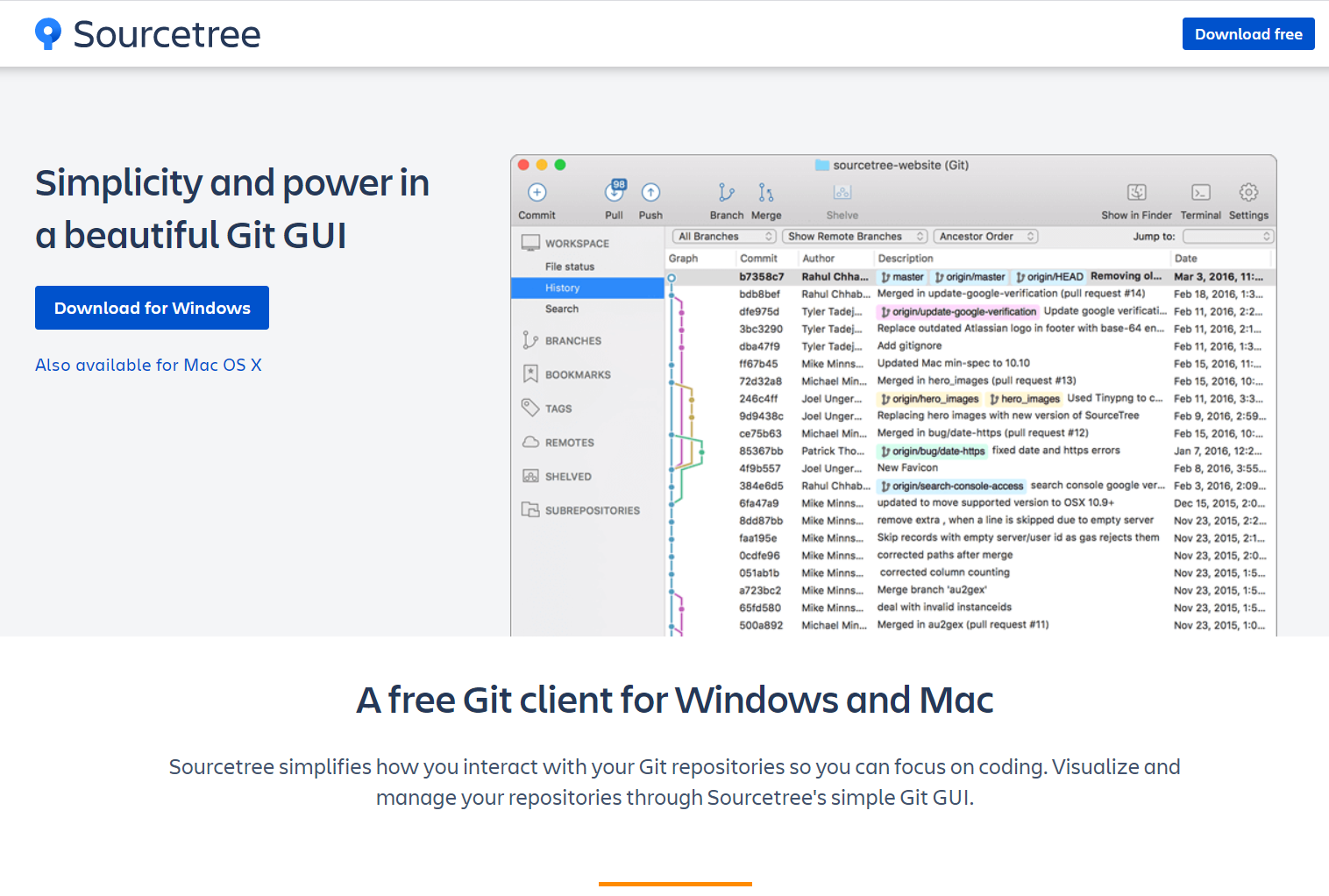Screen dimensions: 1329x896
Task: Click the Commit toolbar icon
Action: pos(537,192)
